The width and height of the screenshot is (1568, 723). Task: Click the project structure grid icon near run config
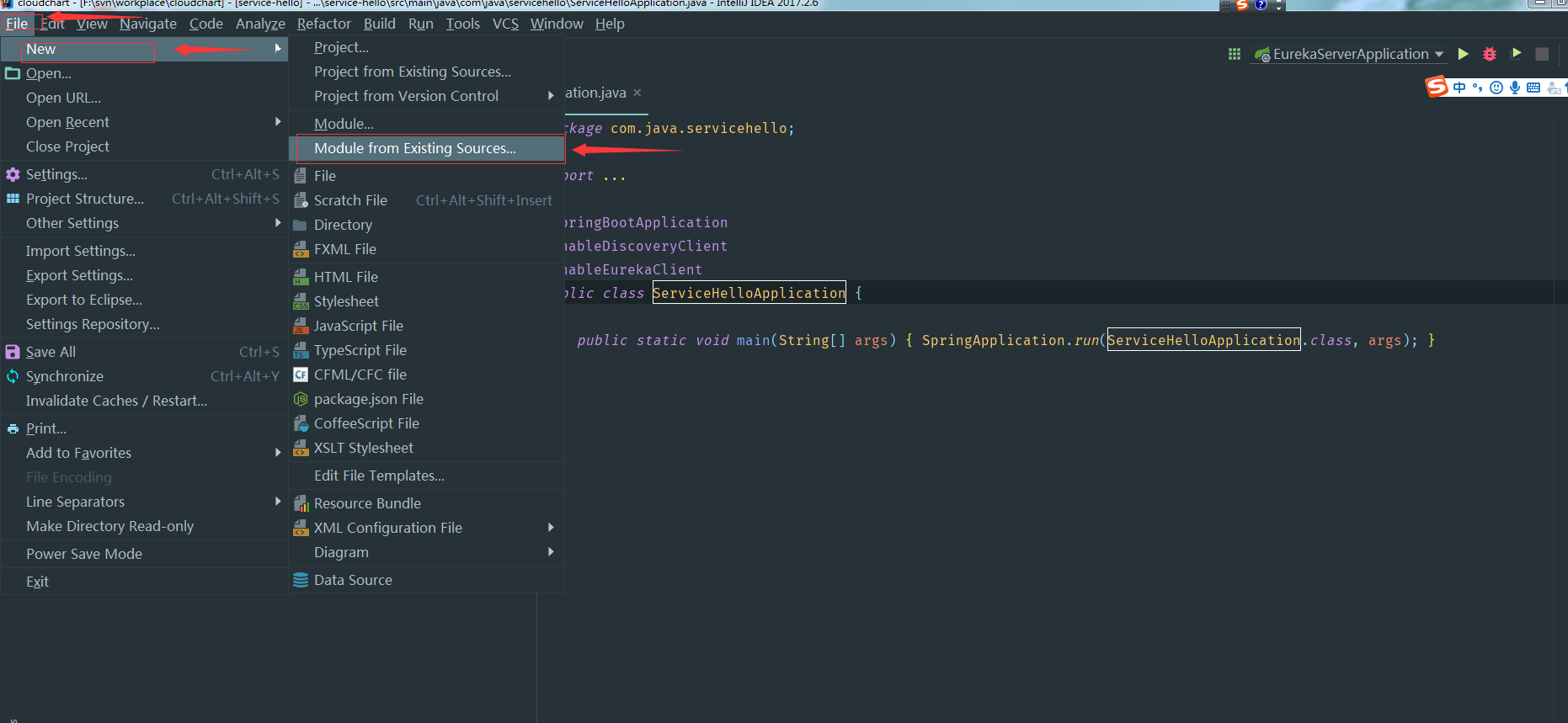point(1235,54)
